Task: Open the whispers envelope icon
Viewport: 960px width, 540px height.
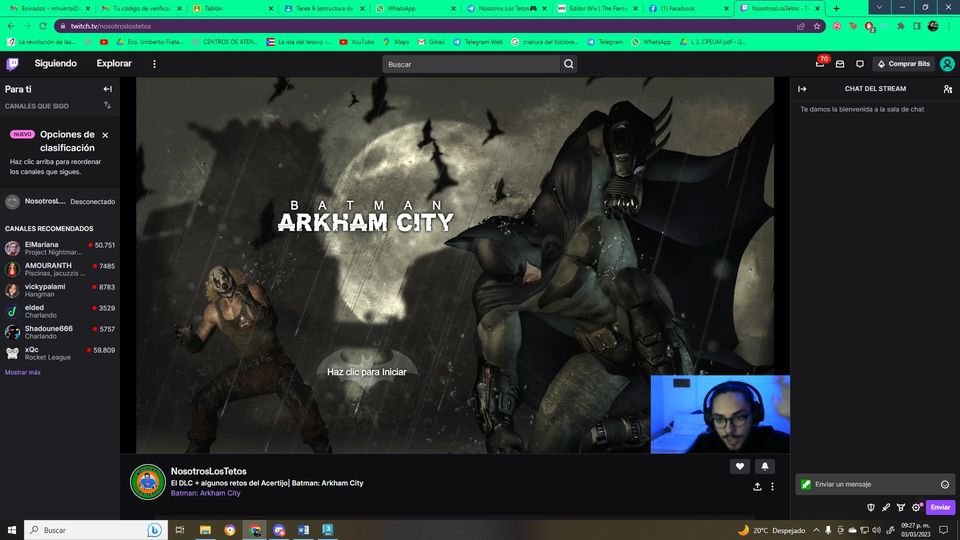Action: [x=840, y=64]
